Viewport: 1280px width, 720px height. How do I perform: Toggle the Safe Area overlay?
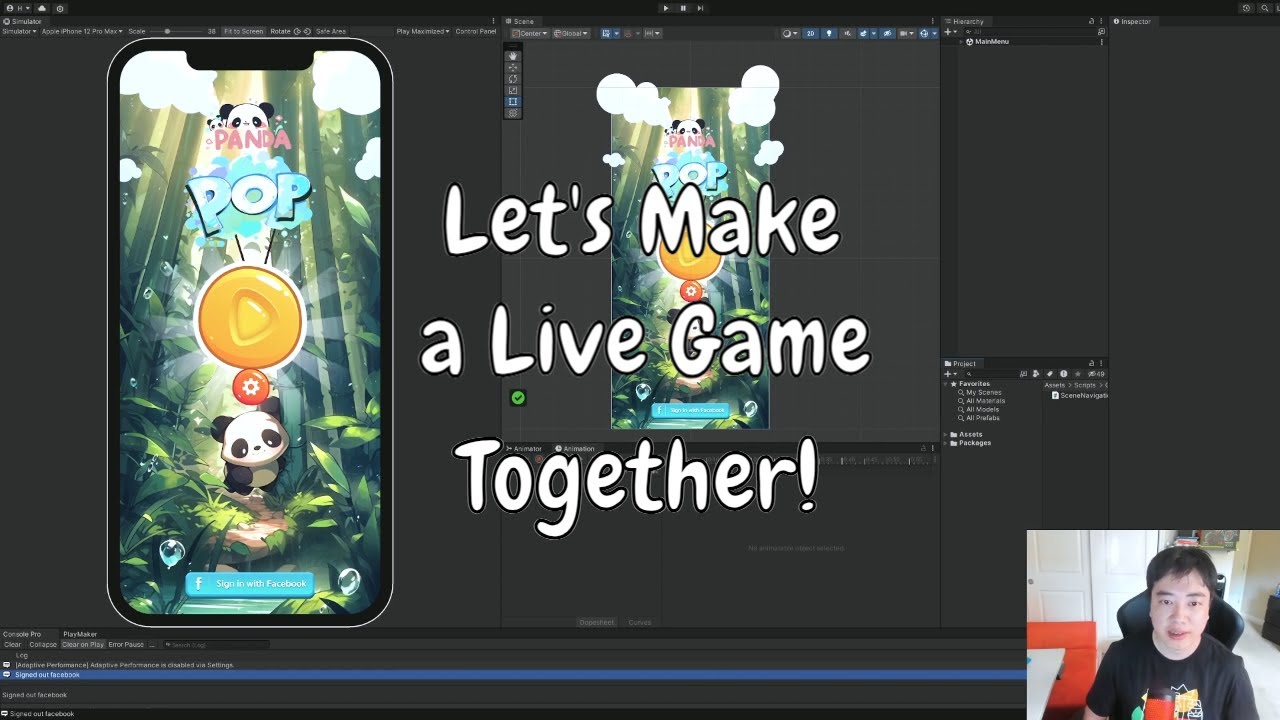tap(330, 31)
